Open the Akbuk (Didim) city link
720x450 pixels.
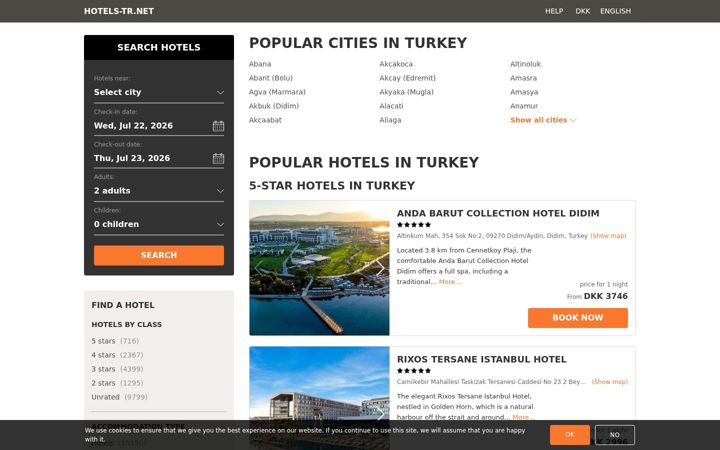point(274,106)
